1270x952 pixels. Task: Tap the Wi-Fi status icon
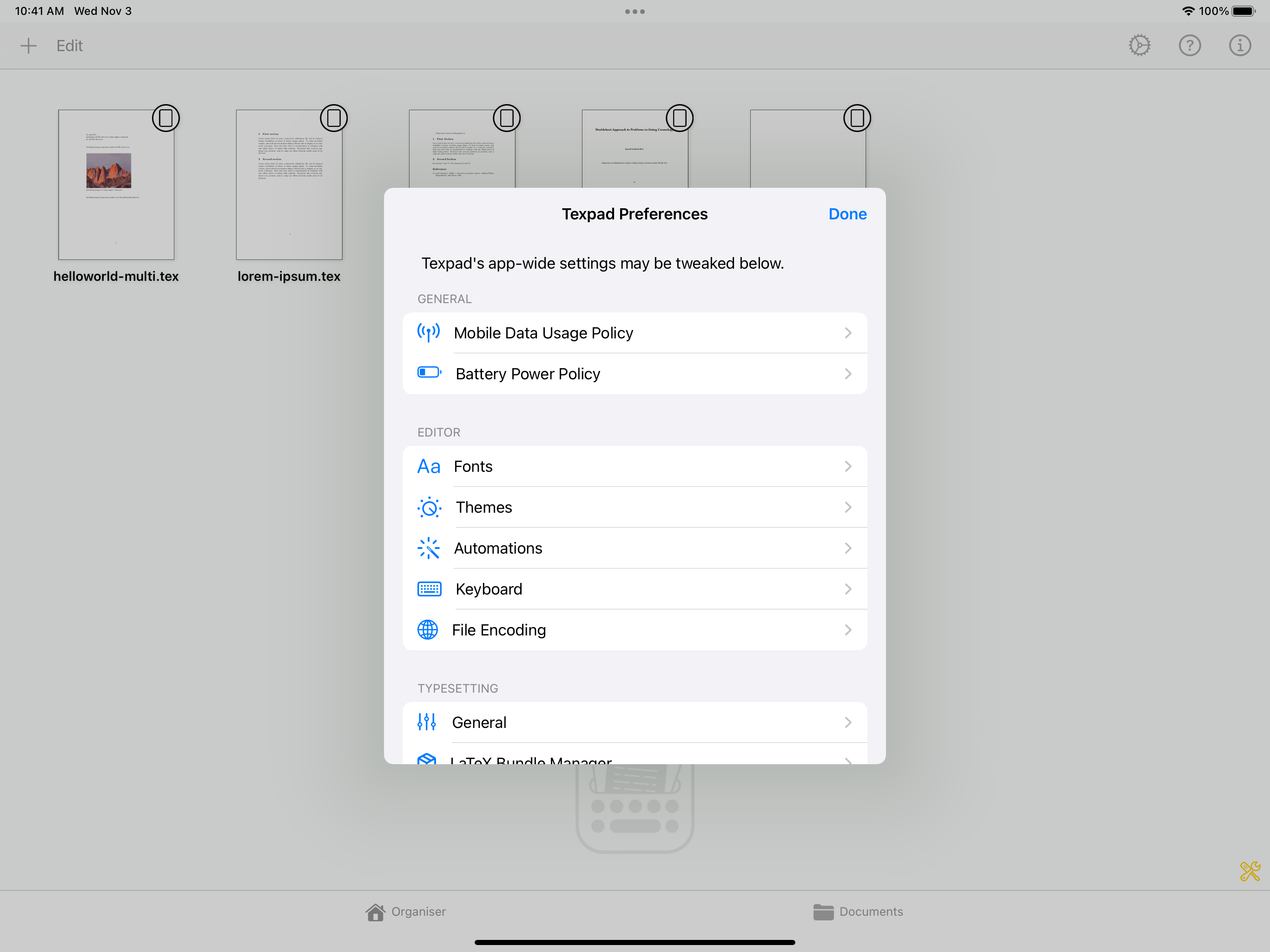click(x=1188, y=12)
